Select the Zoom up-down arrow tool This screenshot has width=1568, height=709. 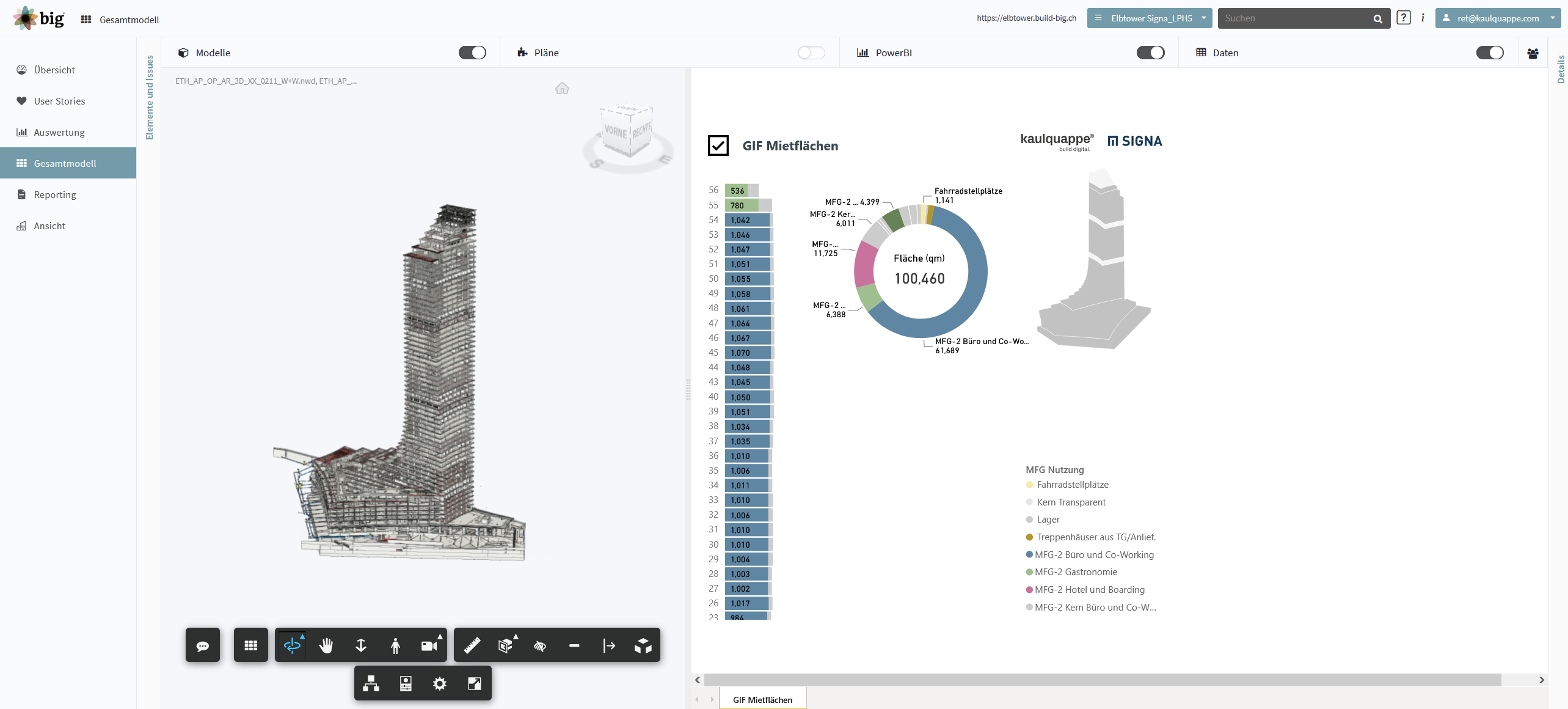click(361, 645)
